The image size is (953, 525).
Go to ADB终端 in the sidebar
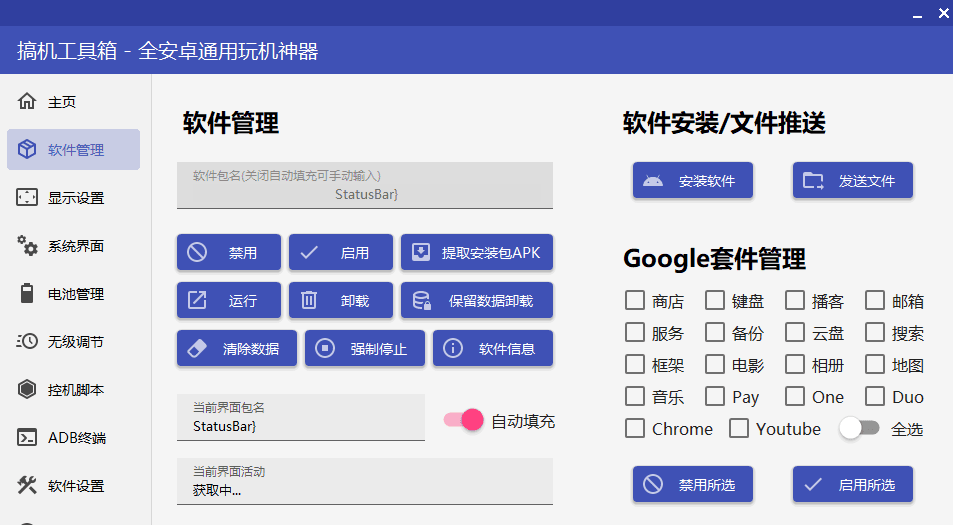[x=74, y=438]
